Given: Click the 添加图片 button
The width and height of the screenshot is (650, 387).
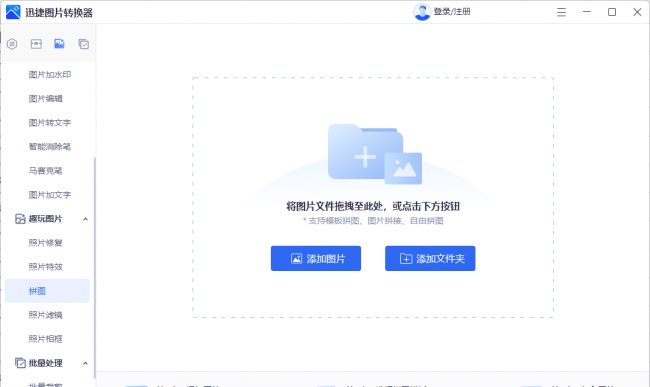Looking at the screenshot, I should (316, 259).
